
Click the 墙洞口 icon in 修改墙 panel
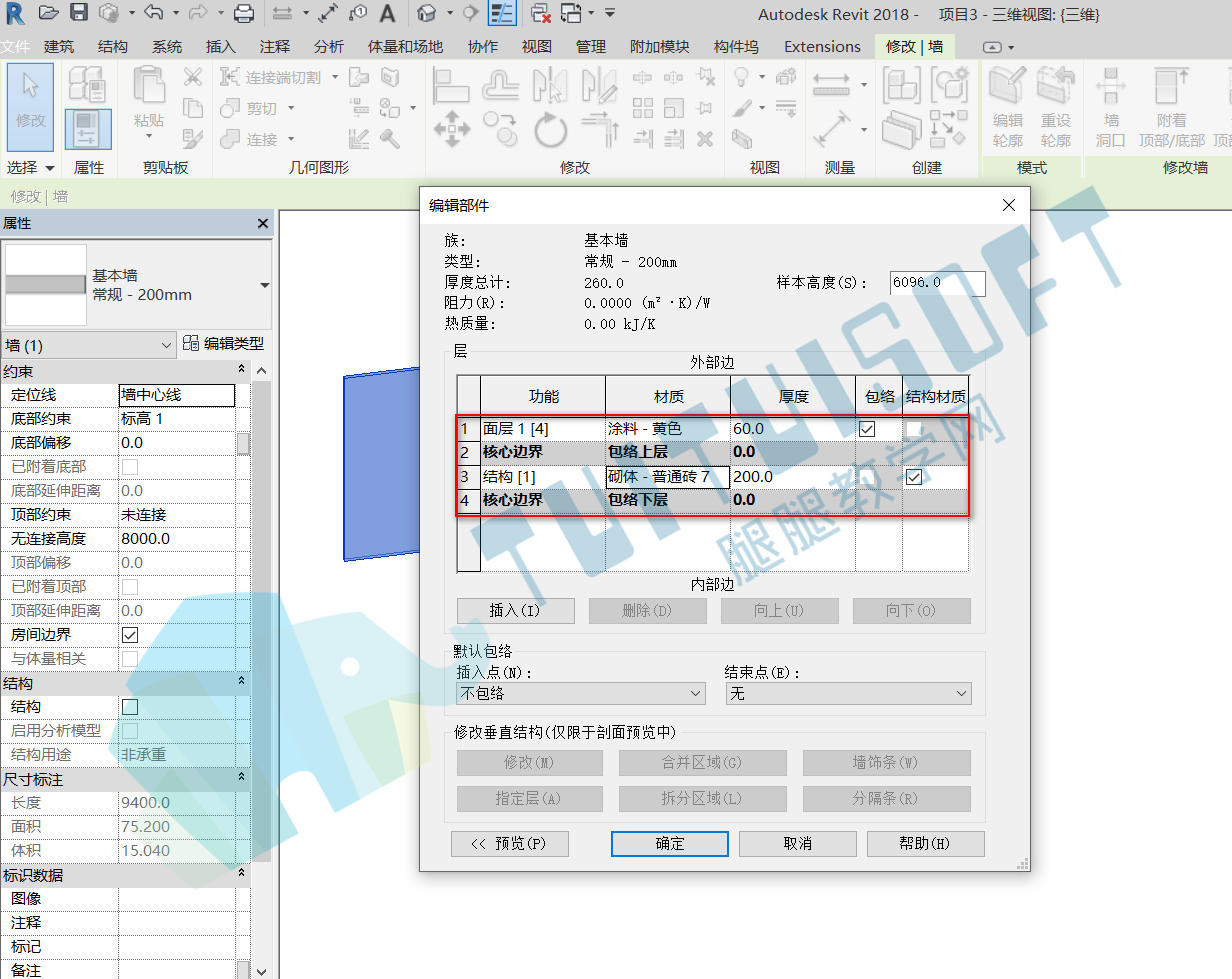1110,106
